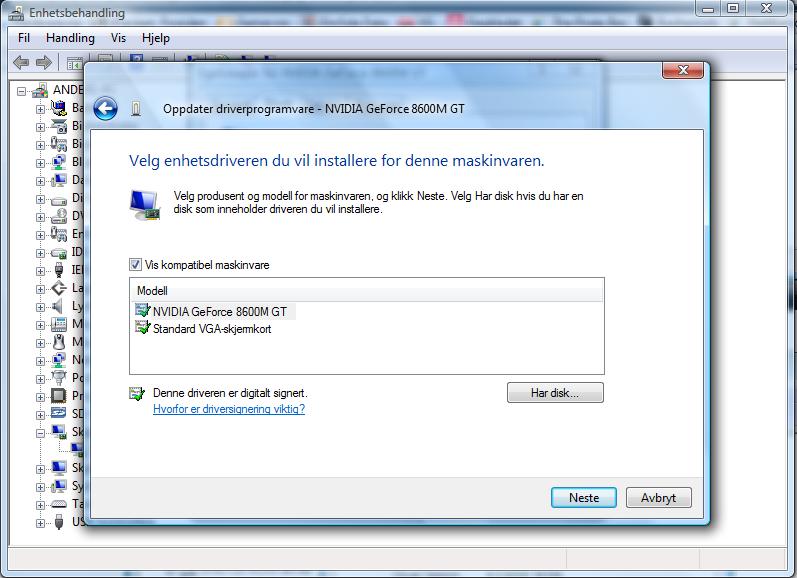The image size is (797, 578).
Task: Go back using the blue wizard arrow
Action: [105, 108]
